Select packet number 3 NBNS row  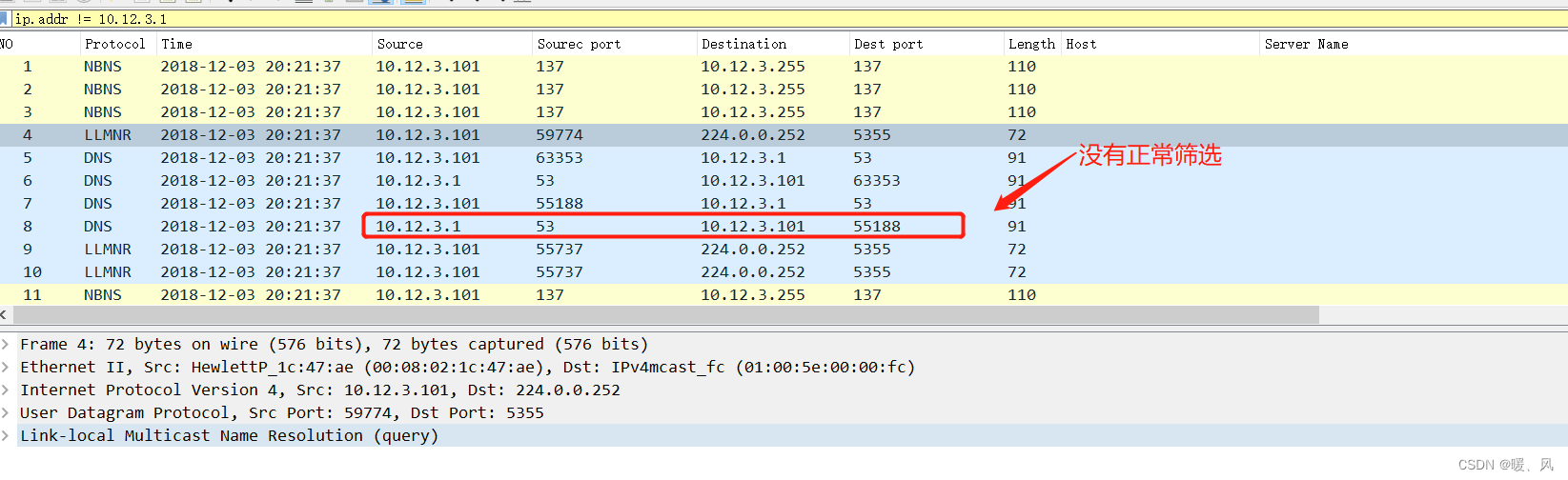784,112
